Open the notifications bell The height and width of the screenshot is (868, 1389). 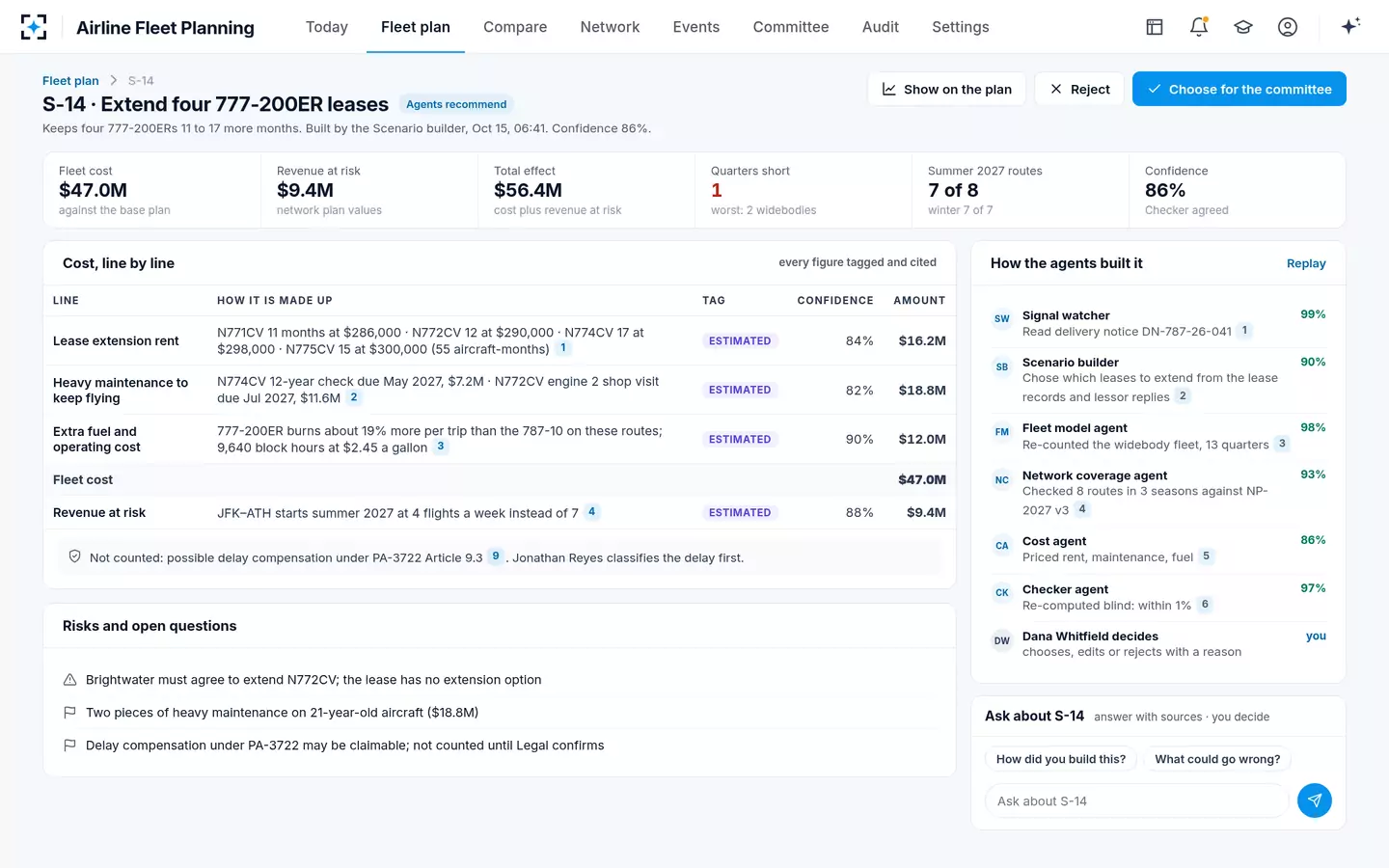click(1199, 27)
